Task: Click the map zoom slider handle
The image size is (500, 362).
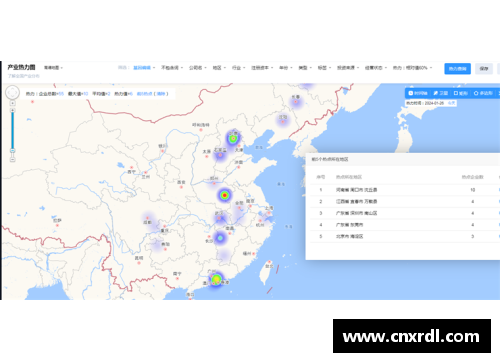Action: tap(13, 151)
